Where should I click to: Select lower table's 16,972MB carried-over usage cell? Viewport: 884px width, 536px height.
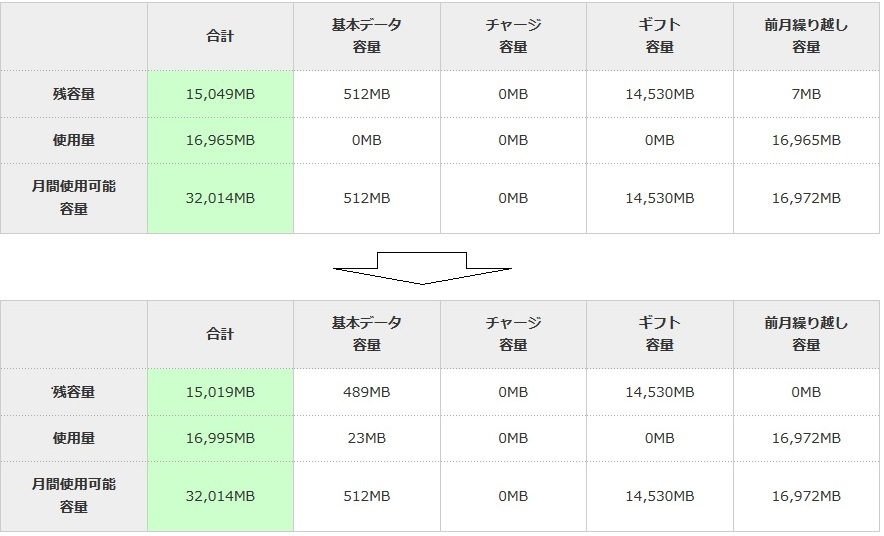pyautogui.click(x=806, y=438)
